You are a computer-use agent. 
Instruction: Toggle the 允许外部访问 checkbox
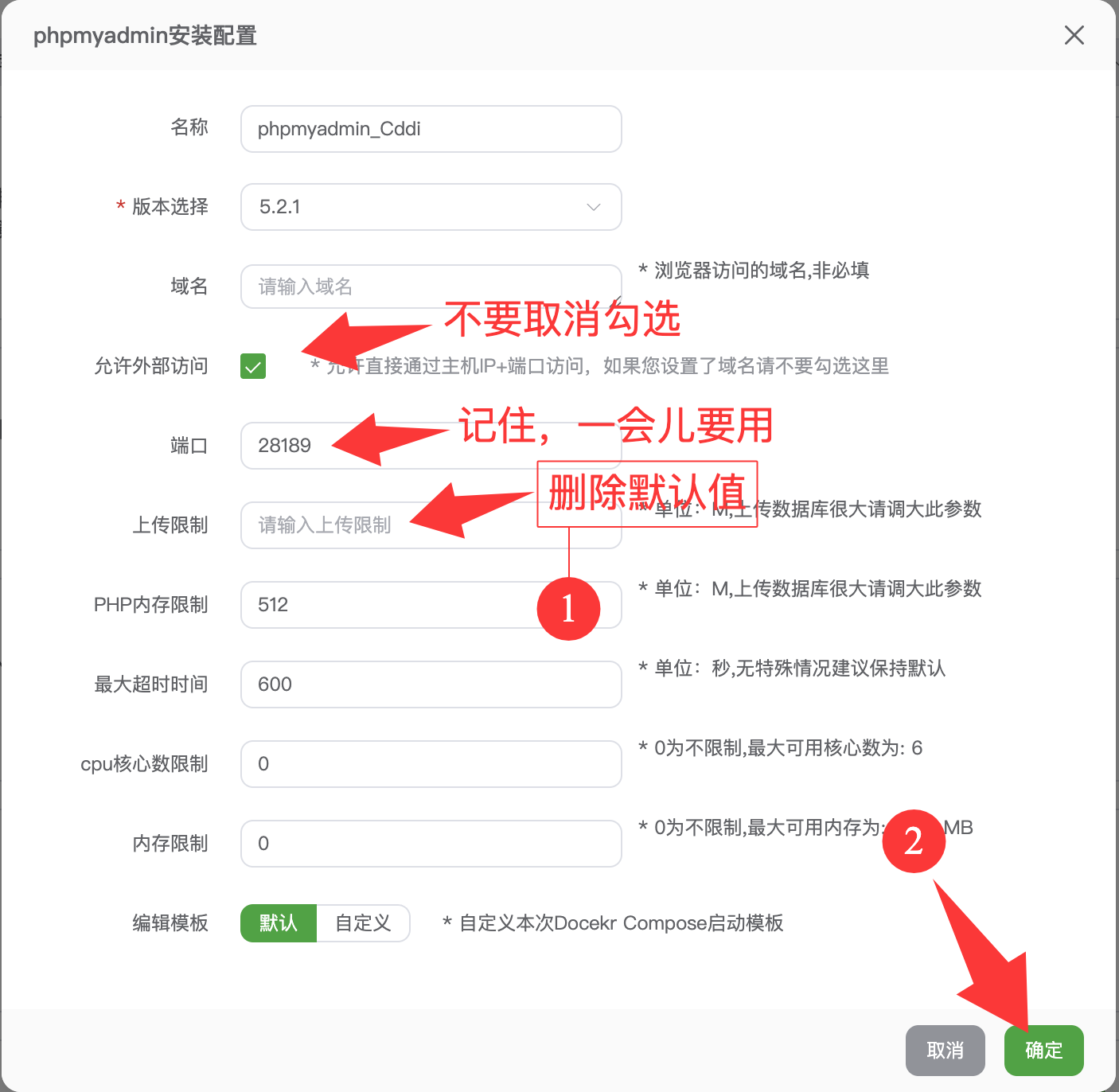click(253, 366)
